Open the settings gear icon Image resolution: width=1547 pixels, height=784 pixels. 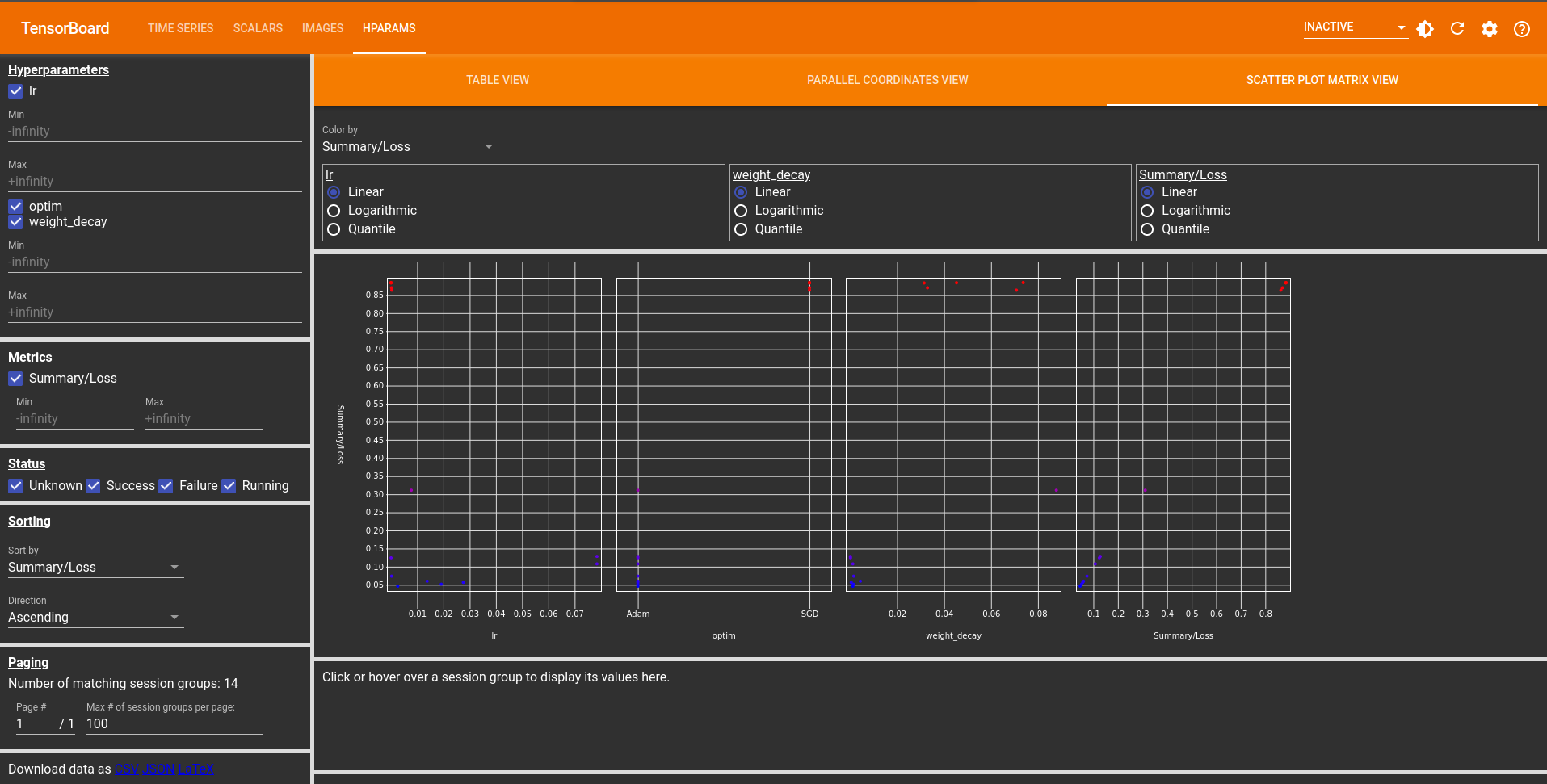click(1490, 29)
